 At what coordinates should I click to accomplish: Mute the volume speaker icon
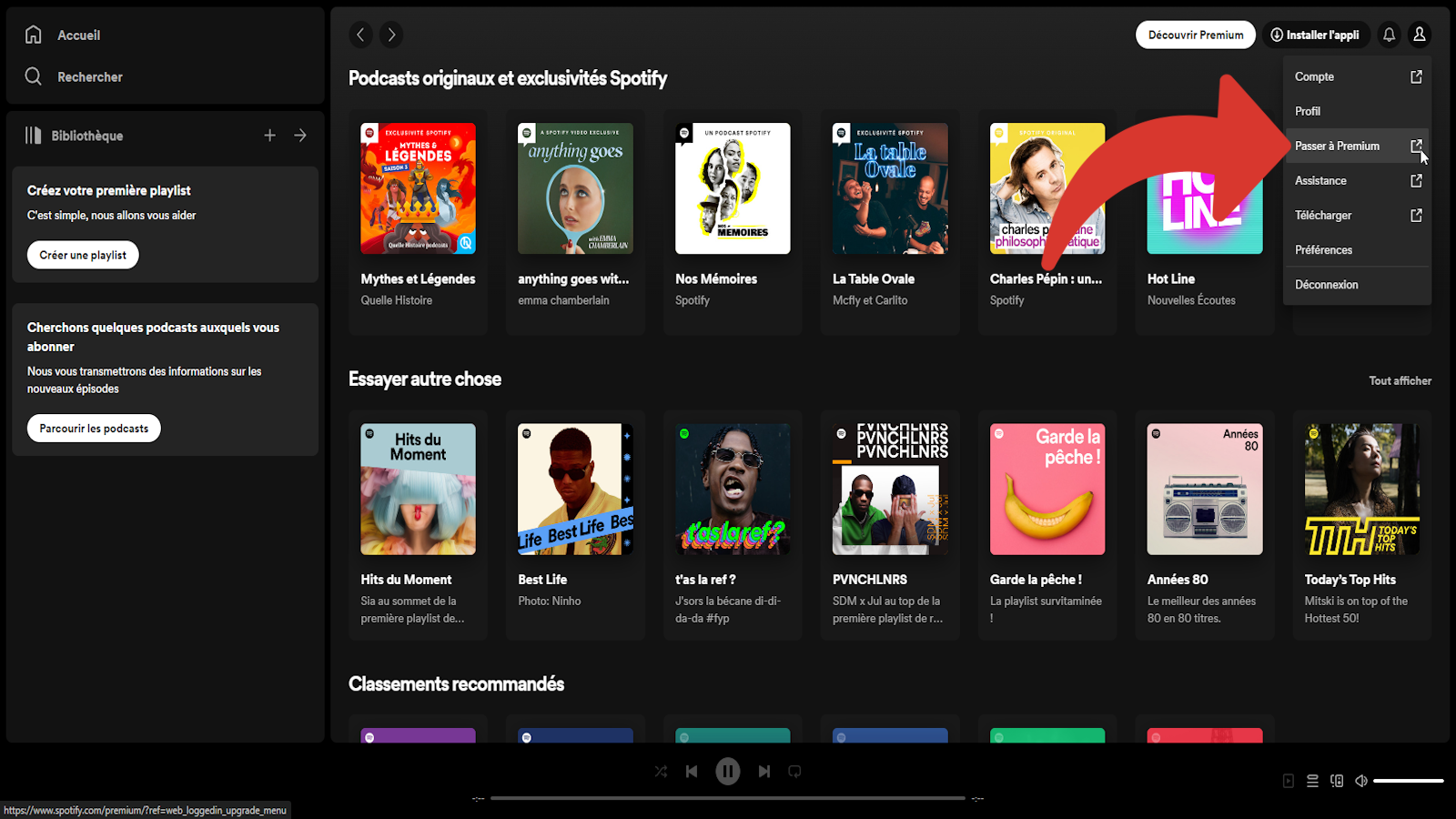pos(1361,781)
